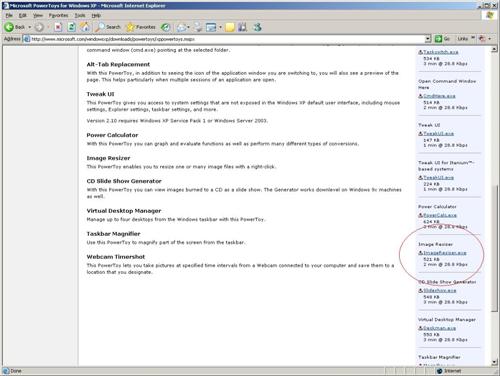
Task: Click the green Media toolbar icon
Action: (166, 27)
